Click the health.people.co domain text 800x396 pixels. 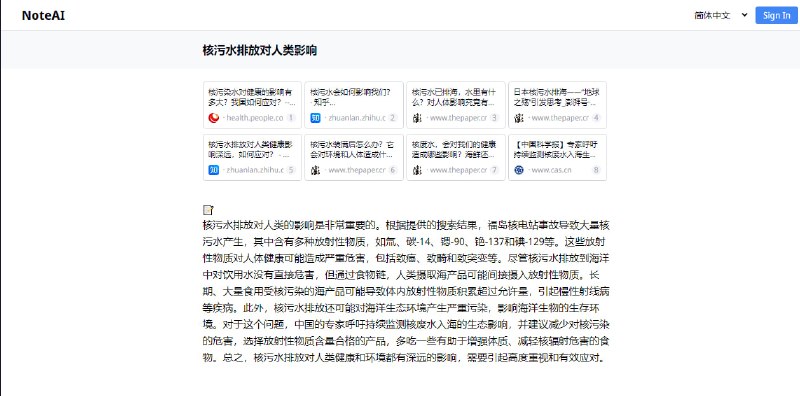tap(255, 118)
